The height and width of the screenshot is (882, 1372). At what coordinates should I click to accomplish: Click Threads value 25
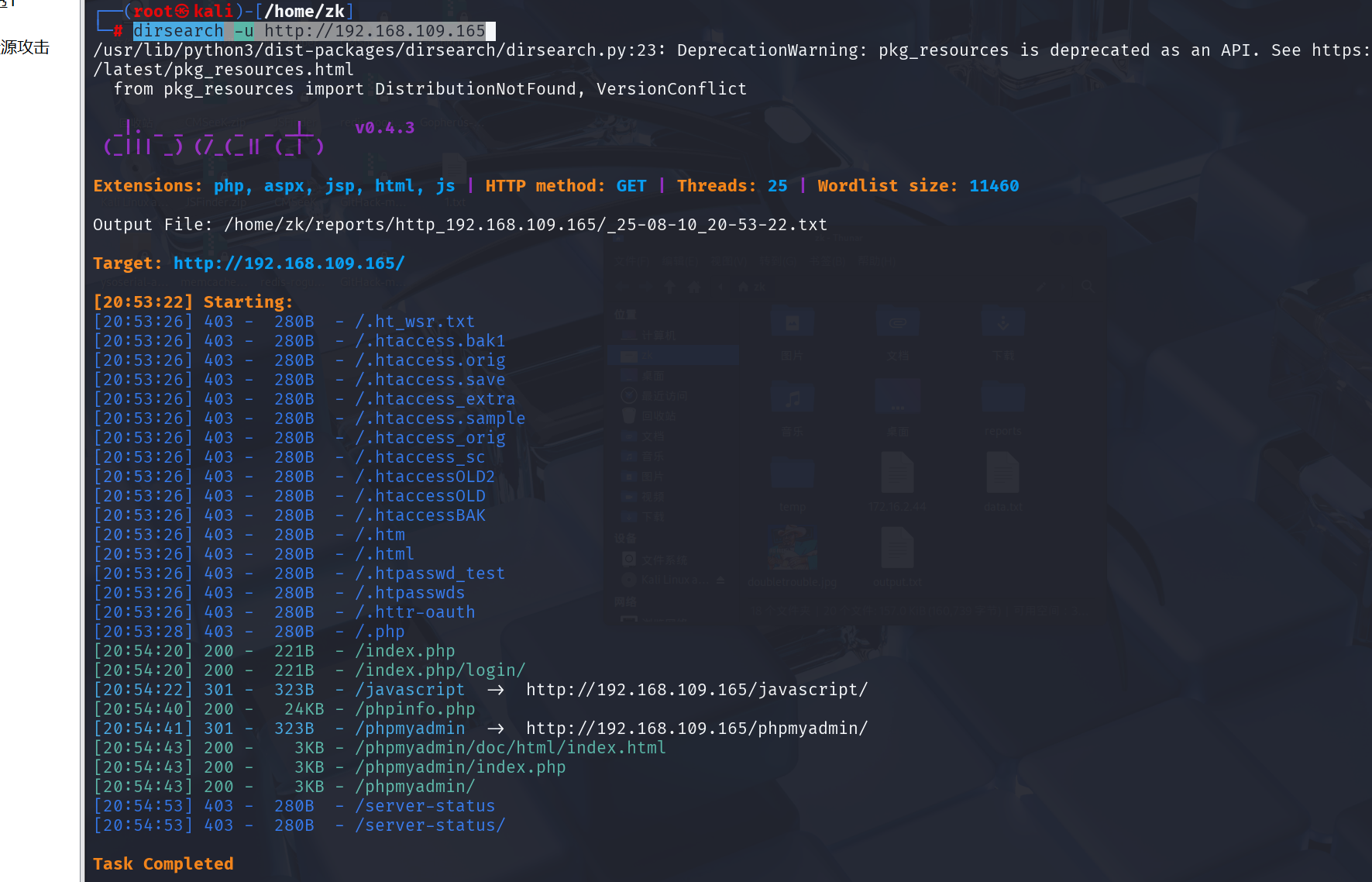click(777, 186)
